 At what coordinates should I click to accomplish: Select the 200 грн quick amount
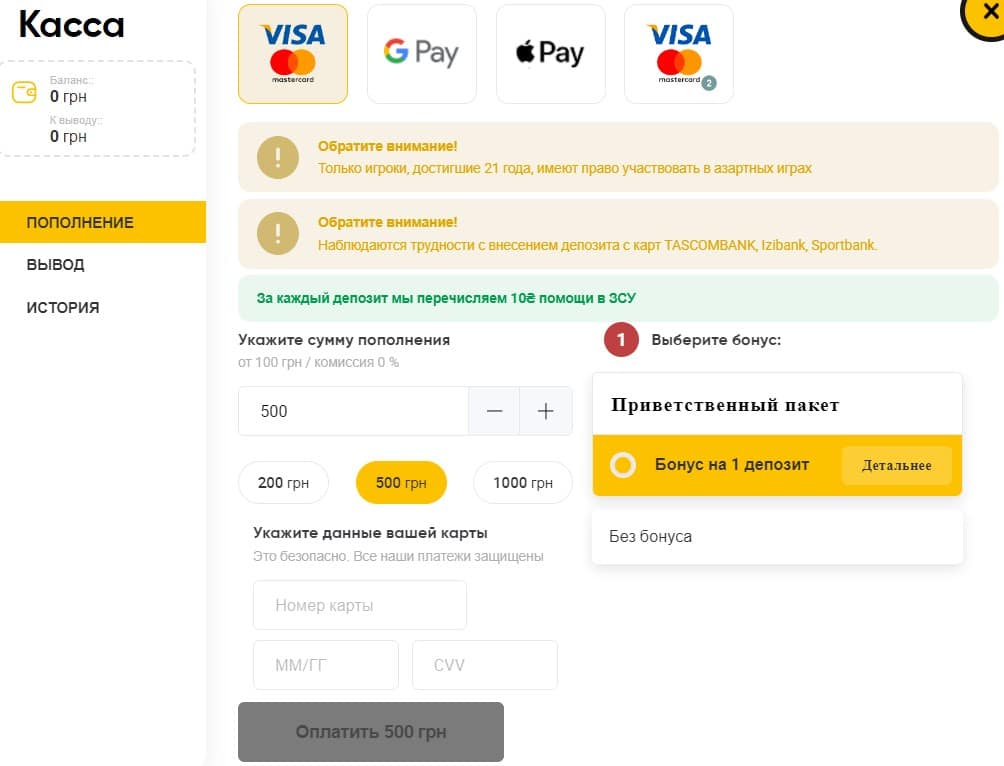point(283,482)
